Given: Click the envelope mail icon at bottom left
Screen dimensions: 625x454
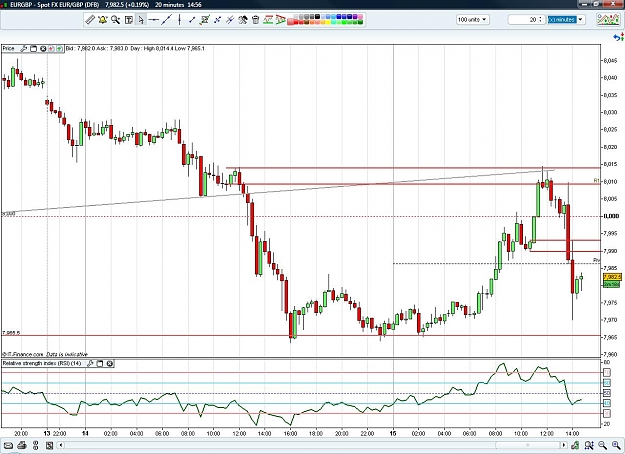Looking at the screenshot, I should pyautogui.click(x=8, y=445).
